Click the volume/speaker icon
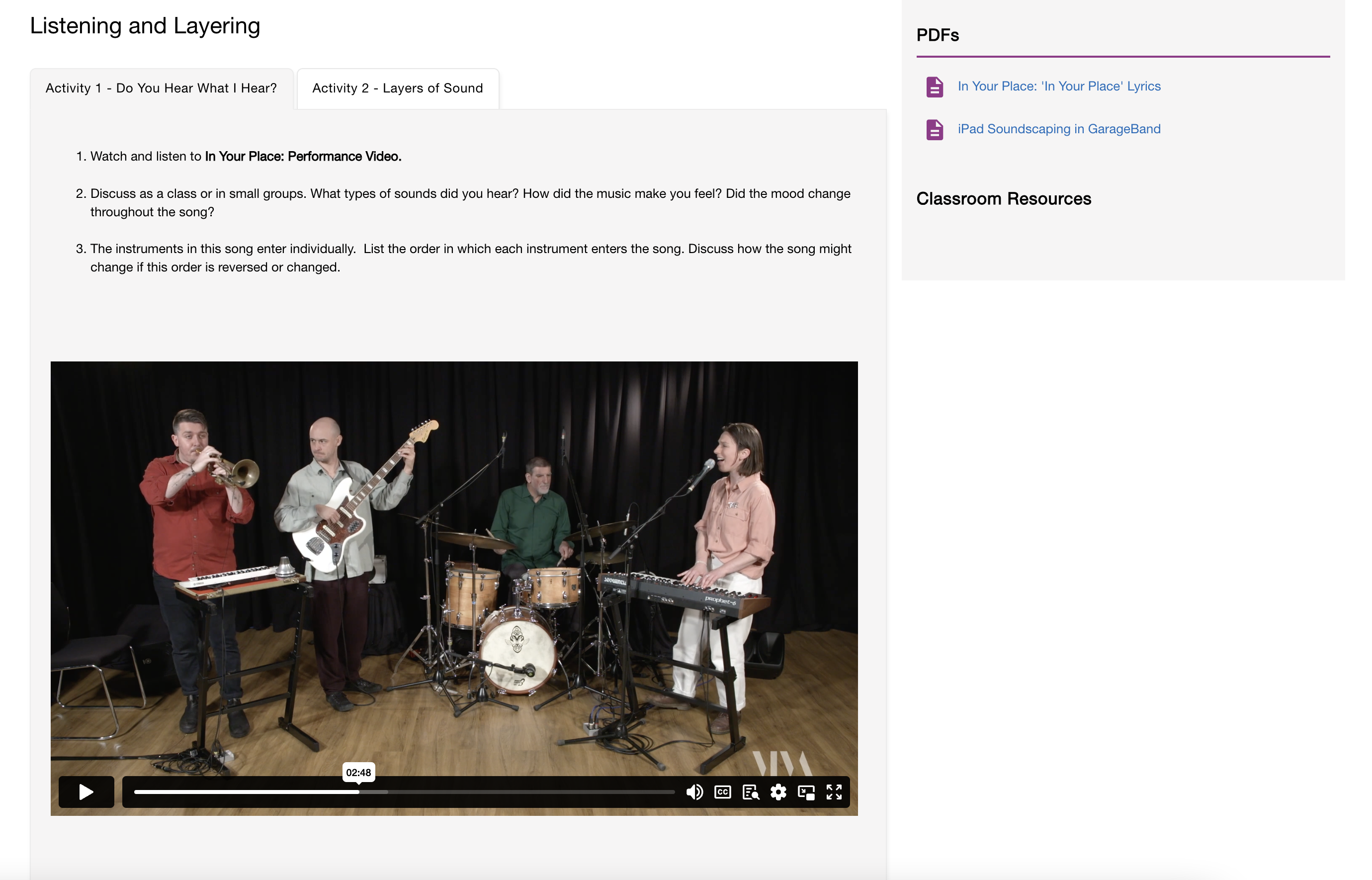This screenshot has width=1372, height=880. [694, 791]
